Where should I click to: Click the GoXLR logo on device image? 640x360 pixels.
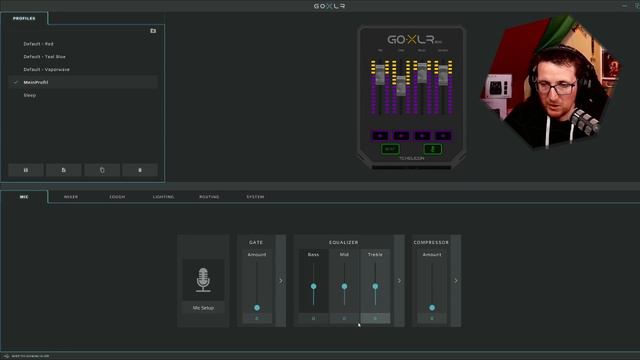(x=414, y=40)
